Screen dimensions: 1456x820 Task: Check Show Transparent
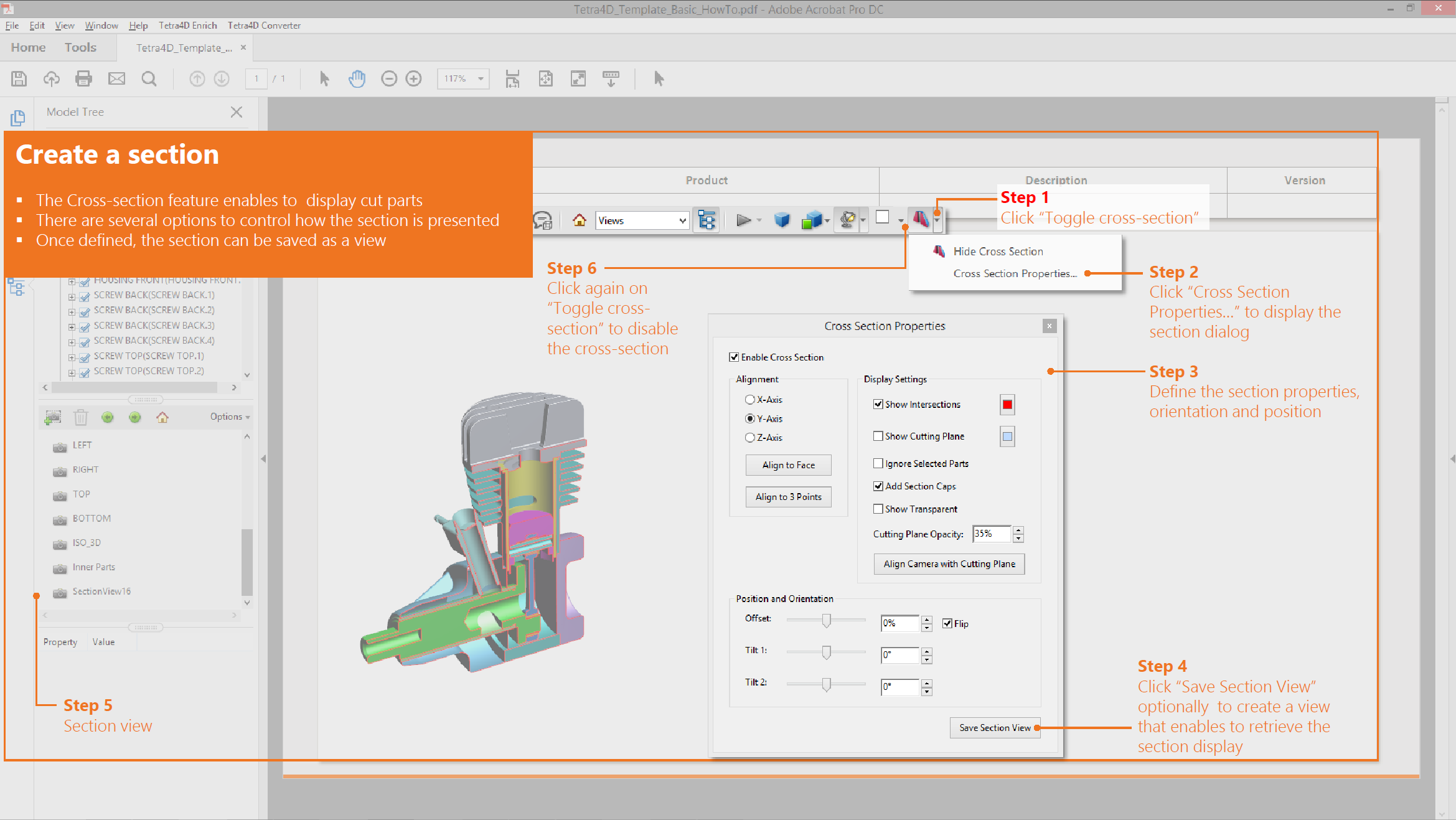pos(878,509)
